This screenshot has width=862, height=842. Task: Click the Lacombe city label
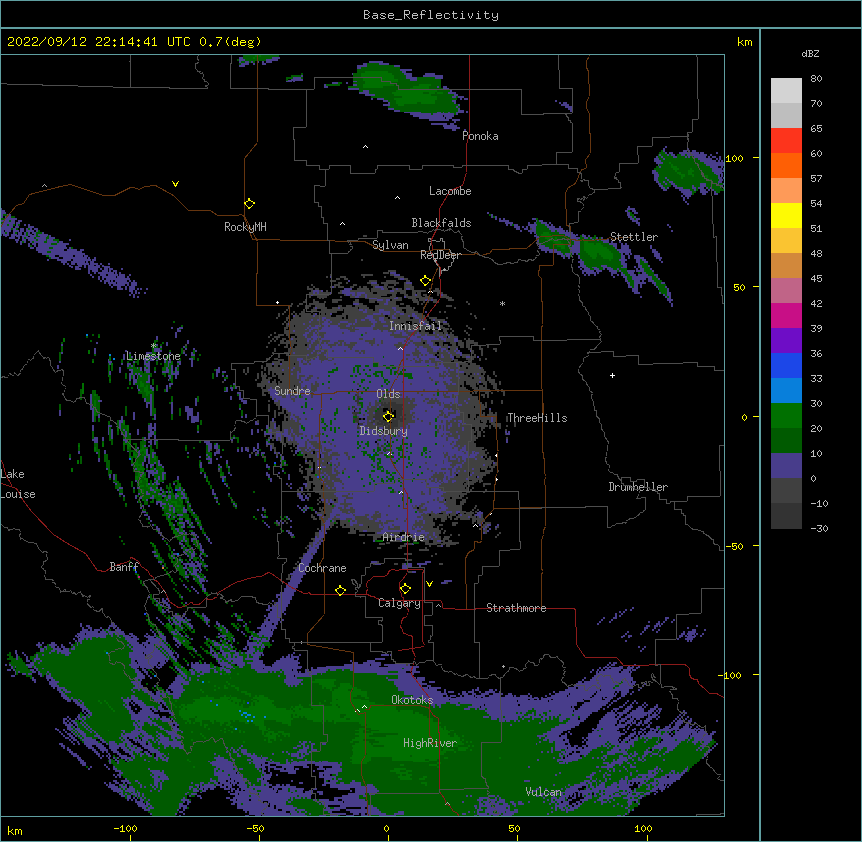click(450, 191)
